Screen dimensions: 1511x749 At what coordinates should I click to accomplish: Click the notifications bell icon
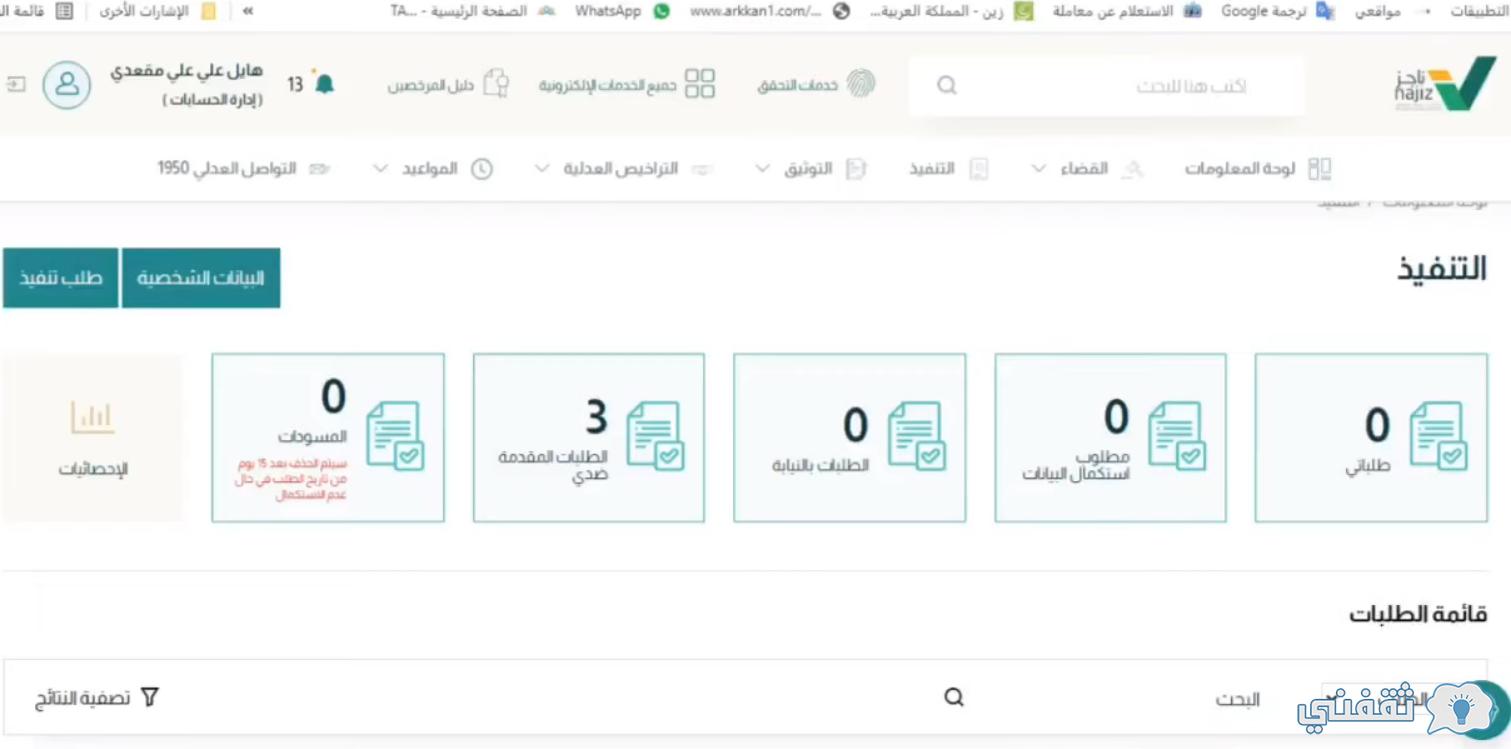point(324,84)
